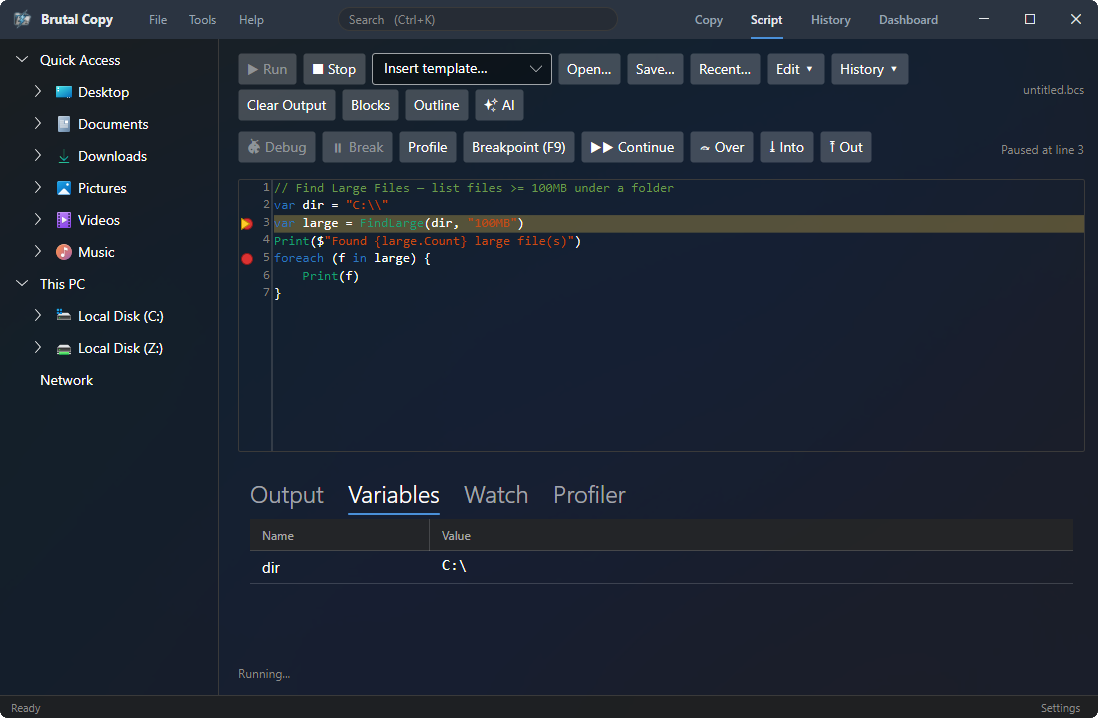The width and height of the screenshot is (1098, 718).
Task: Select the Pictures folder icon
Action: click(64, 188)
